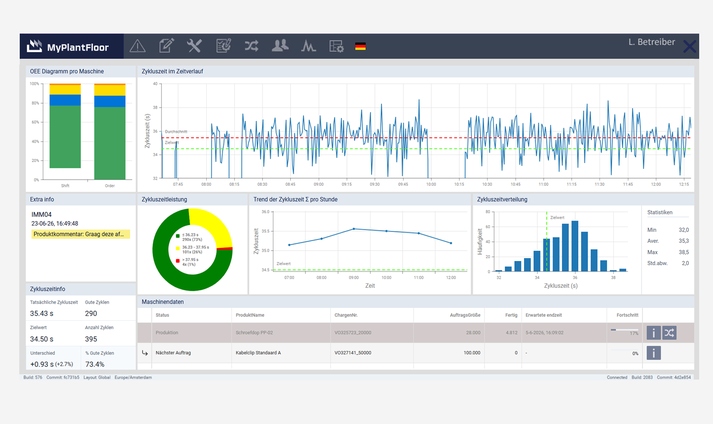
Task: Select the ProduktName column header
Action: 250,315
